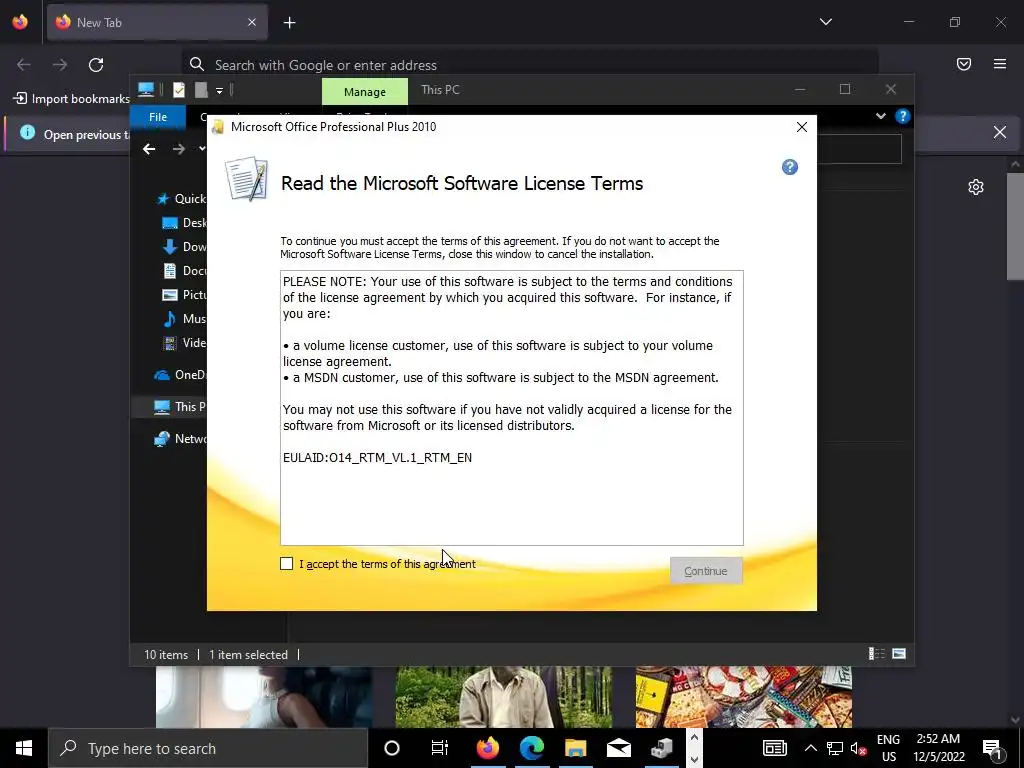Close the Microsoft Office Professional Plus 2010 dialog

802,127
